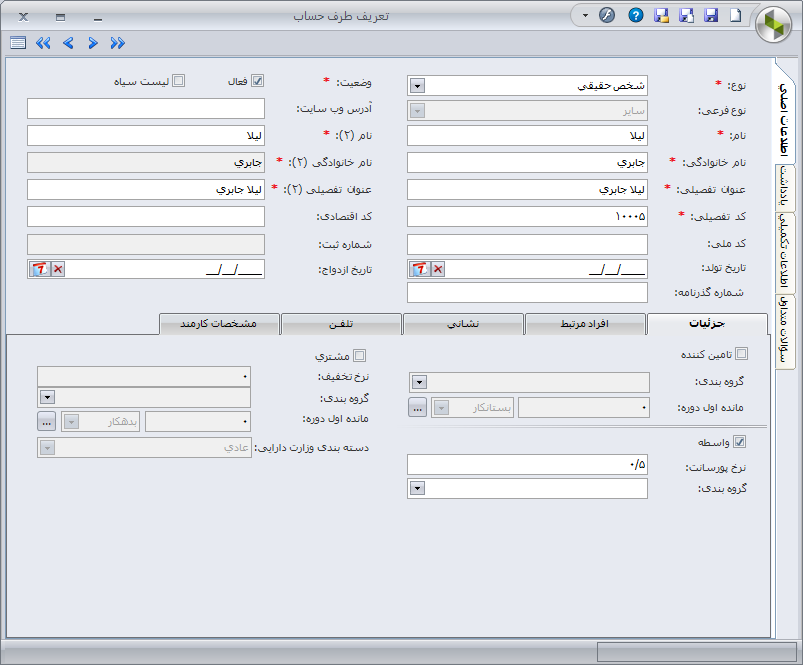Open the افراد مرتبط (related persons) tab
The width and height of the screenshot is (803, 665).
pyautogui.click(x=585, y=324)
